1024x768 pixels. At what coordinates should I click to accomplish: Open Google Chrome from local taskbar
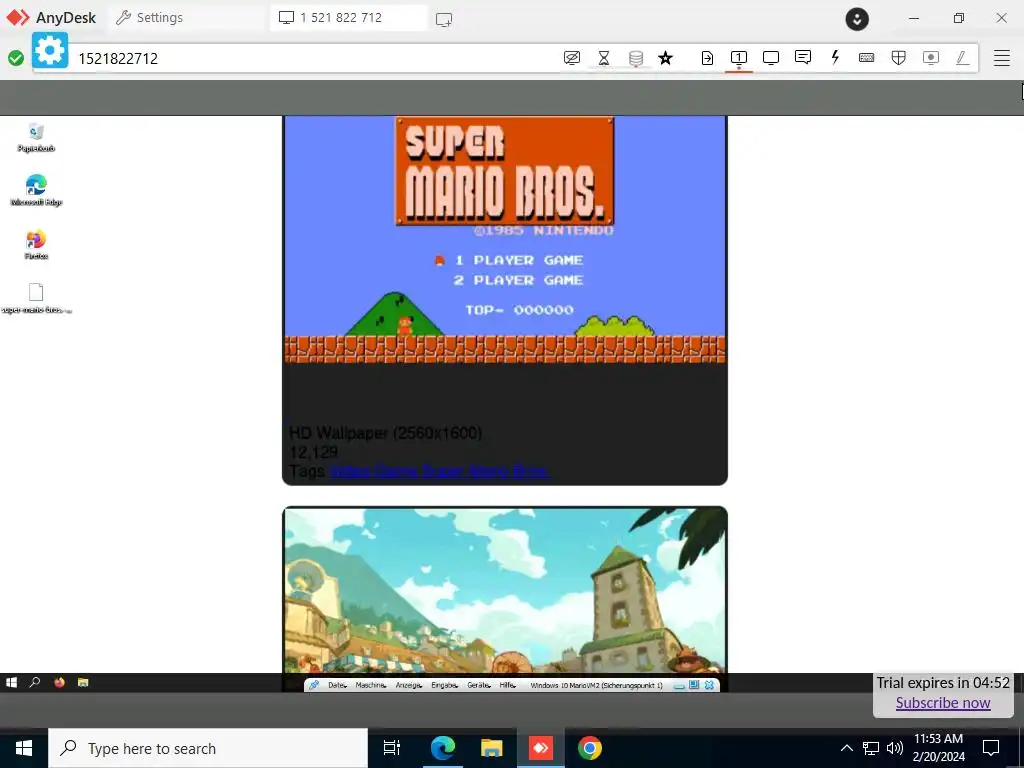click(590, 748)
